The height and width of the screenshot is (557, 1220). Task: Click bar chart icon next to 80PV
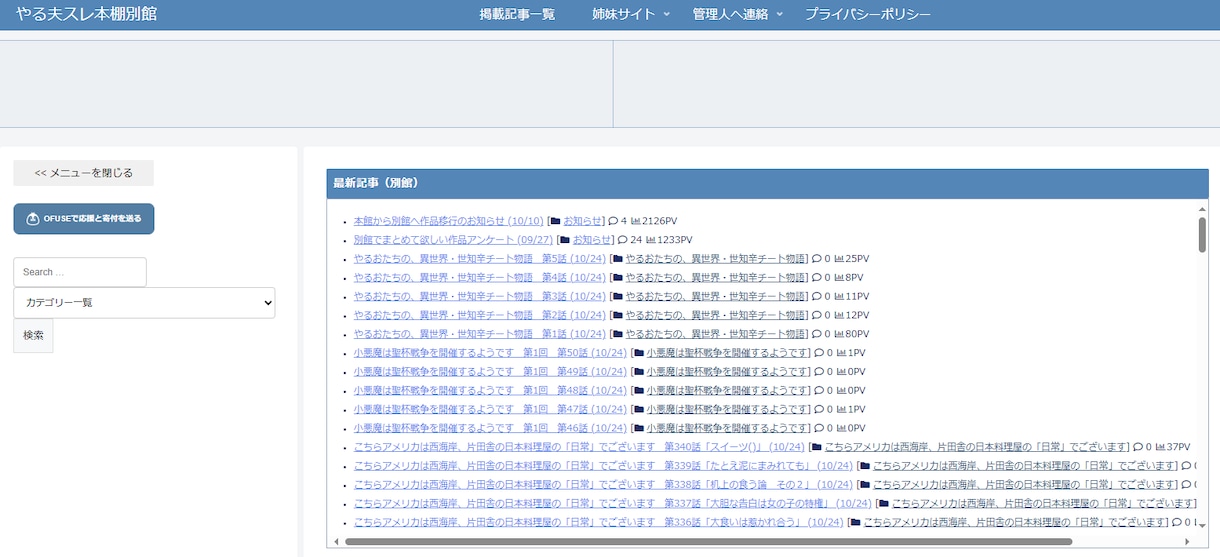[839, 334]
